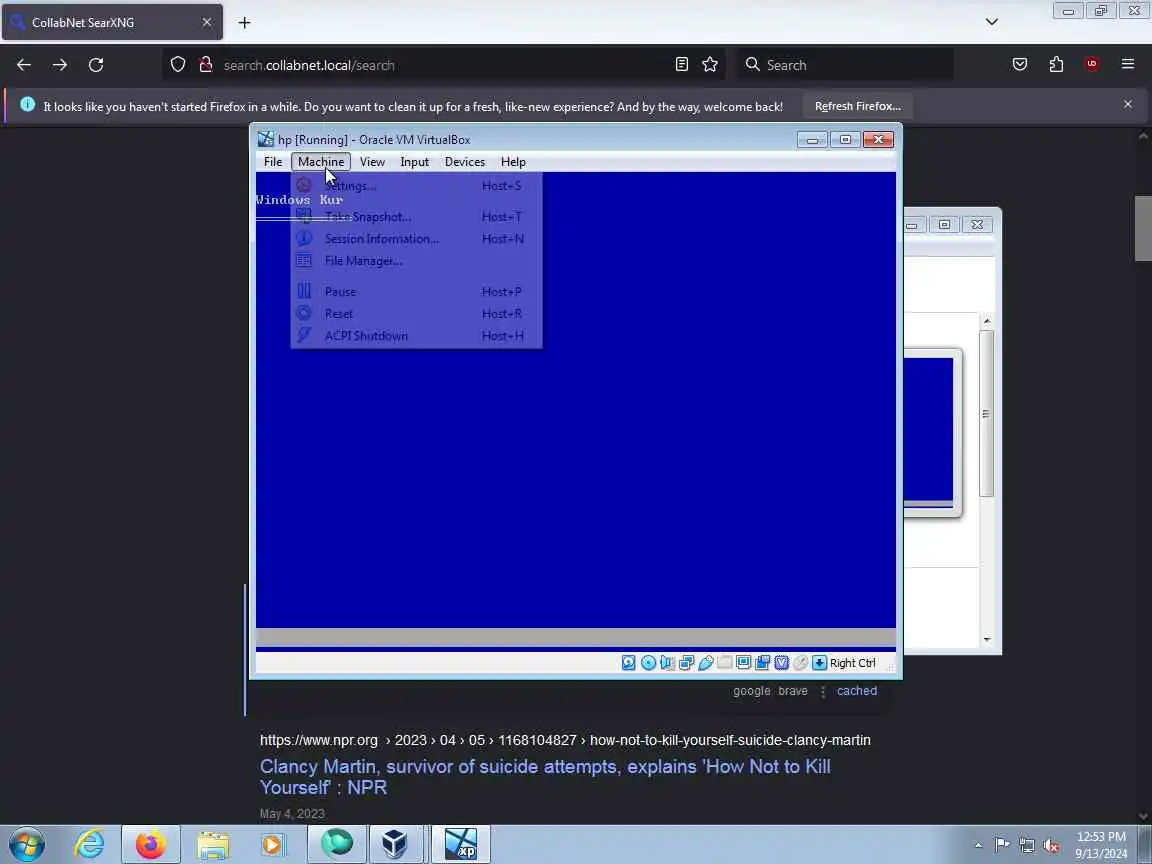This screenshot has width=1152, height=864.
Task: Click the Pause icon in Machine menu
Action: point(303,292)
